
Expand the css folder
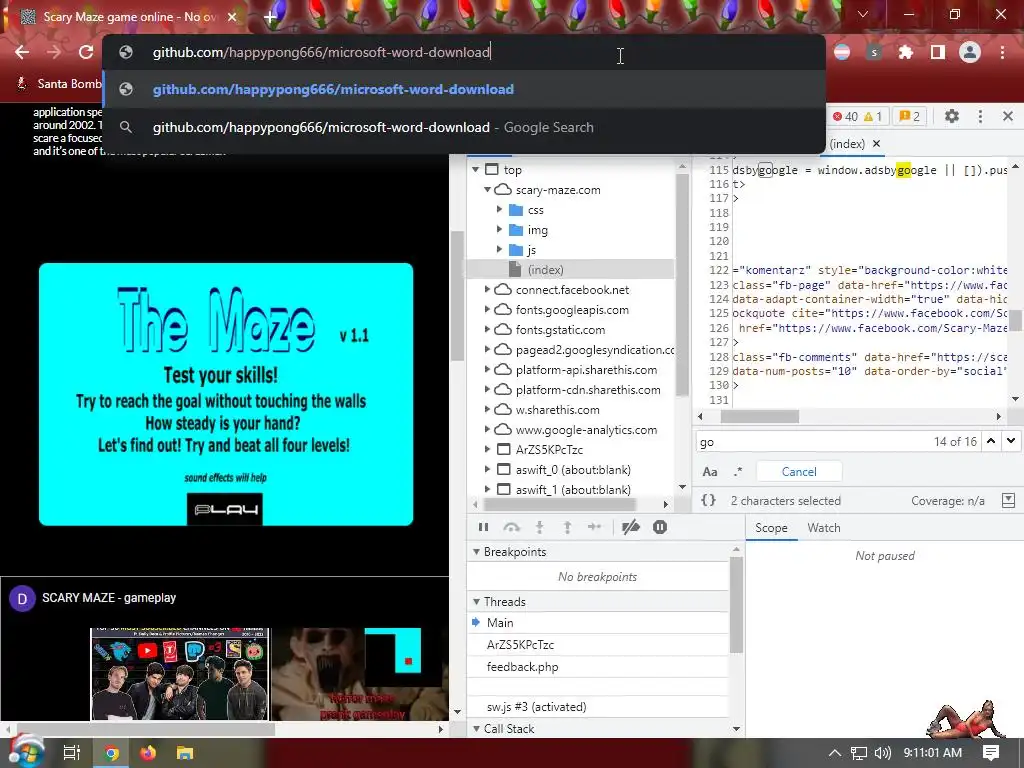click(500, 210)
